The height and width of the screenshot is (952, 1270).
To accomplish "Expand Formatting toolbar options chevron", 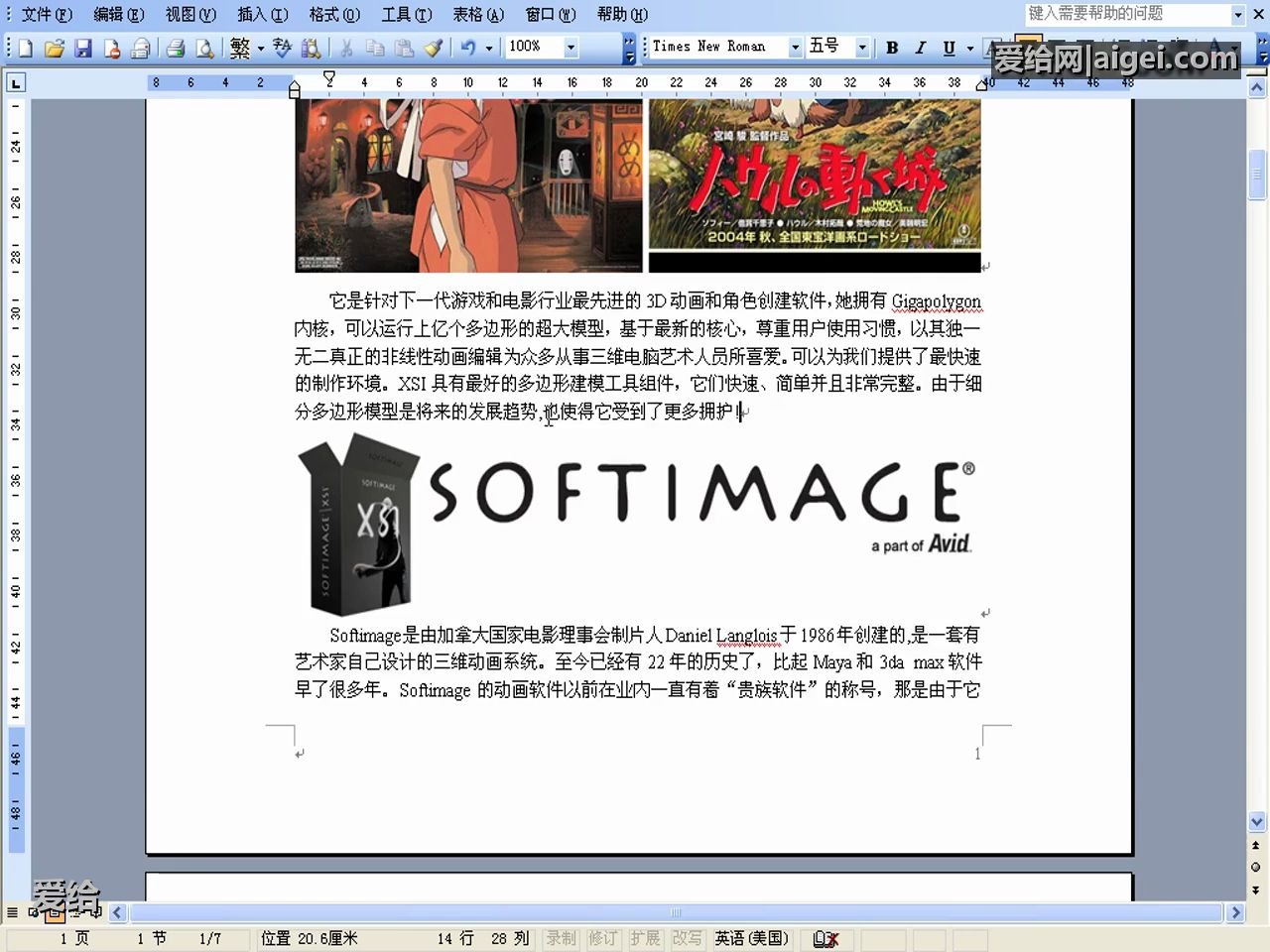I will (x=1262, y=48).
